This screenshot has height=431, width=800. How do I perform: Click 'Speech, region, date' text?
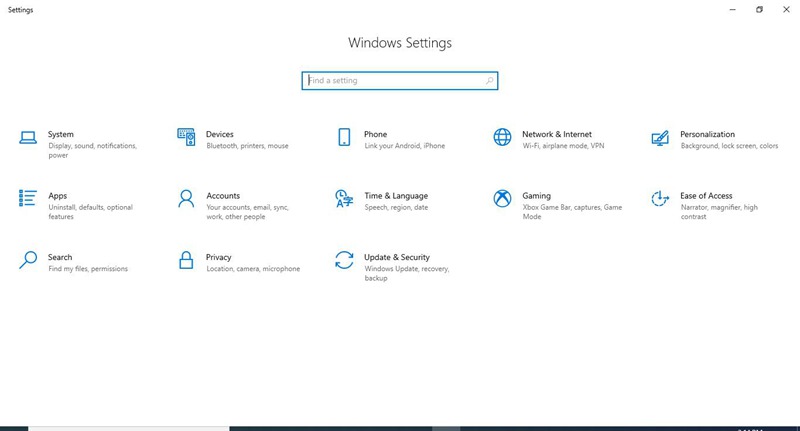tap(396, 207)
